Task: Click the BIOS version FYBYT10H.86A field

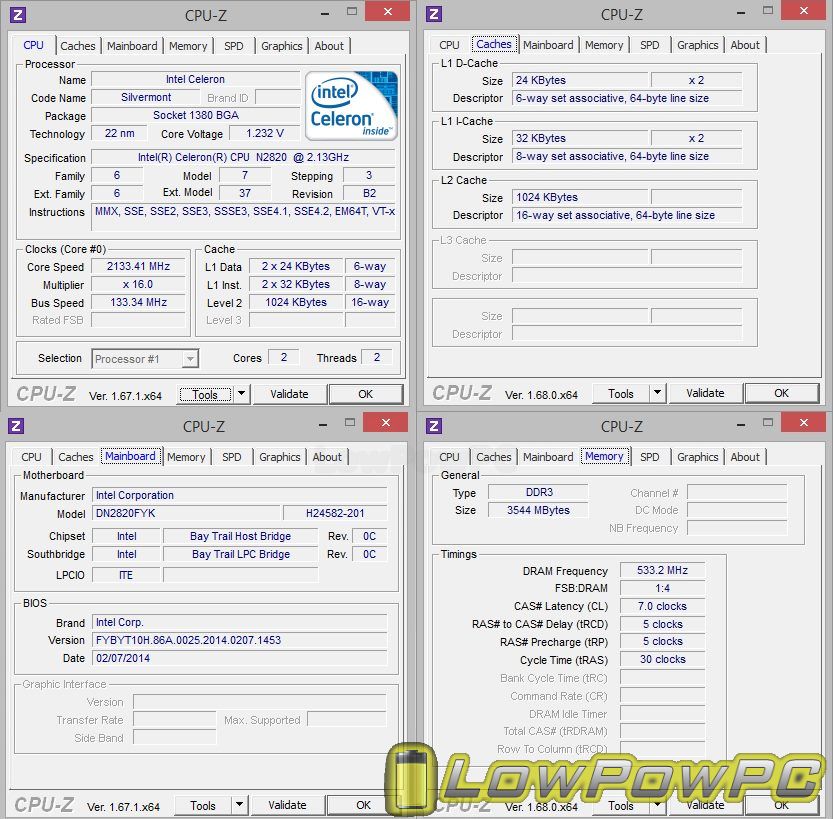Action: pyautogui.click(x=240, y=641)
